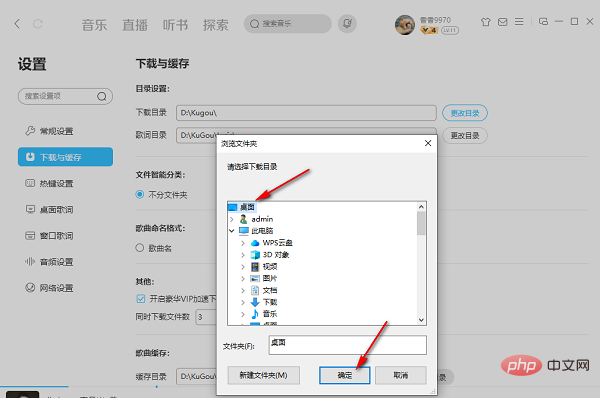Open the user avatar picture
Screen dimensions: 600x398
[405, 25]
